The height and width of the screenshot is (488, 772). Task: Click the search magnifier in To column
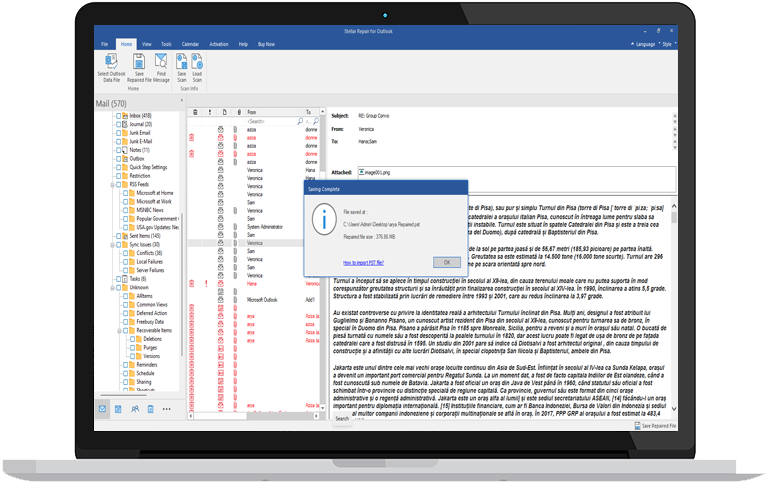[x=316, y=121]
